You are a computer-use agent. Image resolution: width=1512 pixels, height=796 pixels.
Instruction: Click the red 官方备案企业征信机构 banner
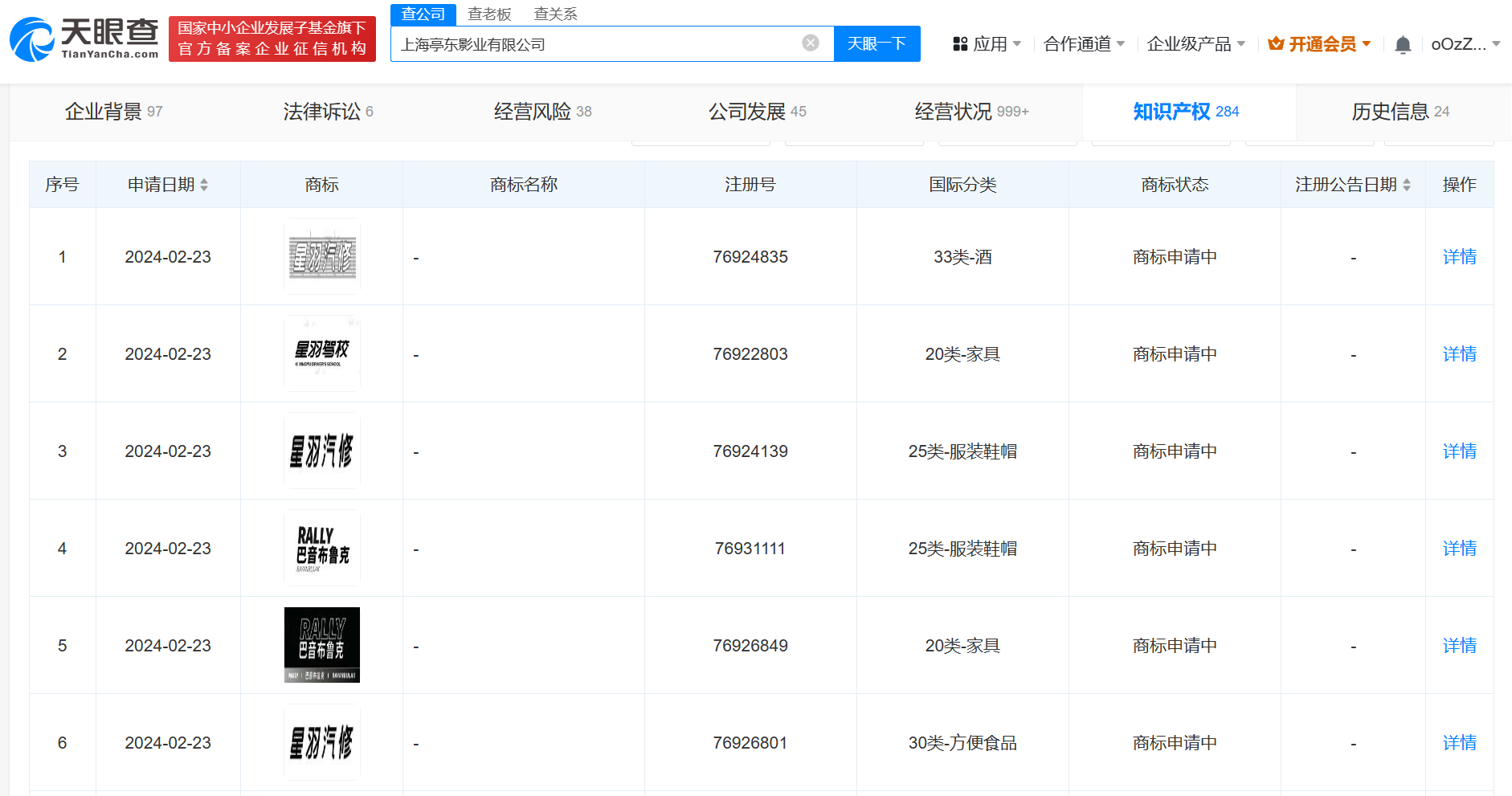click(x=272, y=39)
